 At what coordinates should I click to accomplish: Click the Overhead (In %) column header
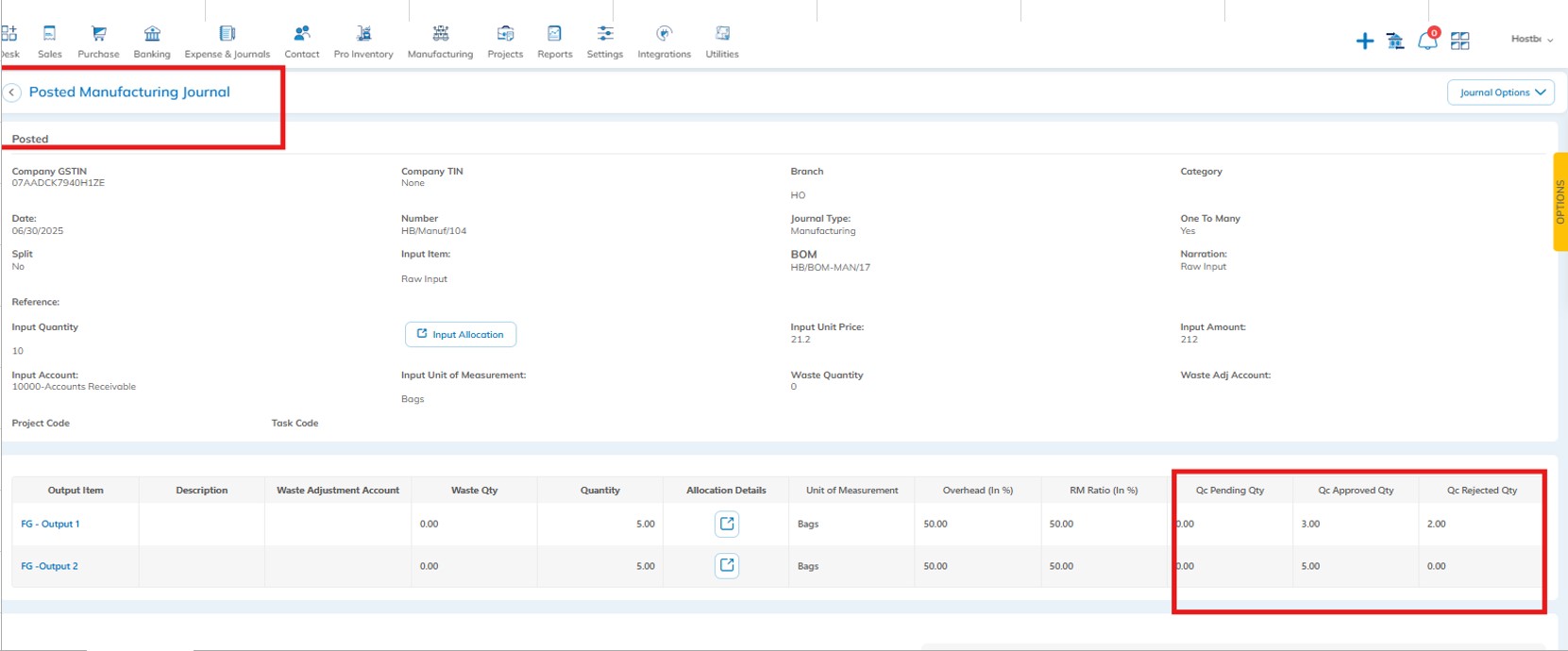[978, 491]
